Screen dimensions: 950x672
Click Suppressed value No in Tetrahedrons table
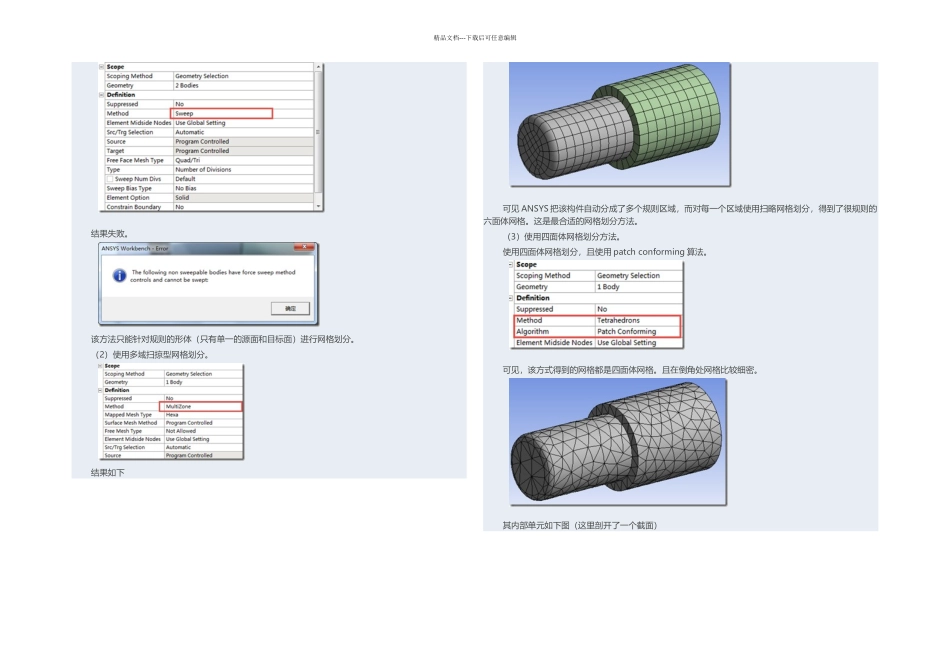click(x=602, y=309)
